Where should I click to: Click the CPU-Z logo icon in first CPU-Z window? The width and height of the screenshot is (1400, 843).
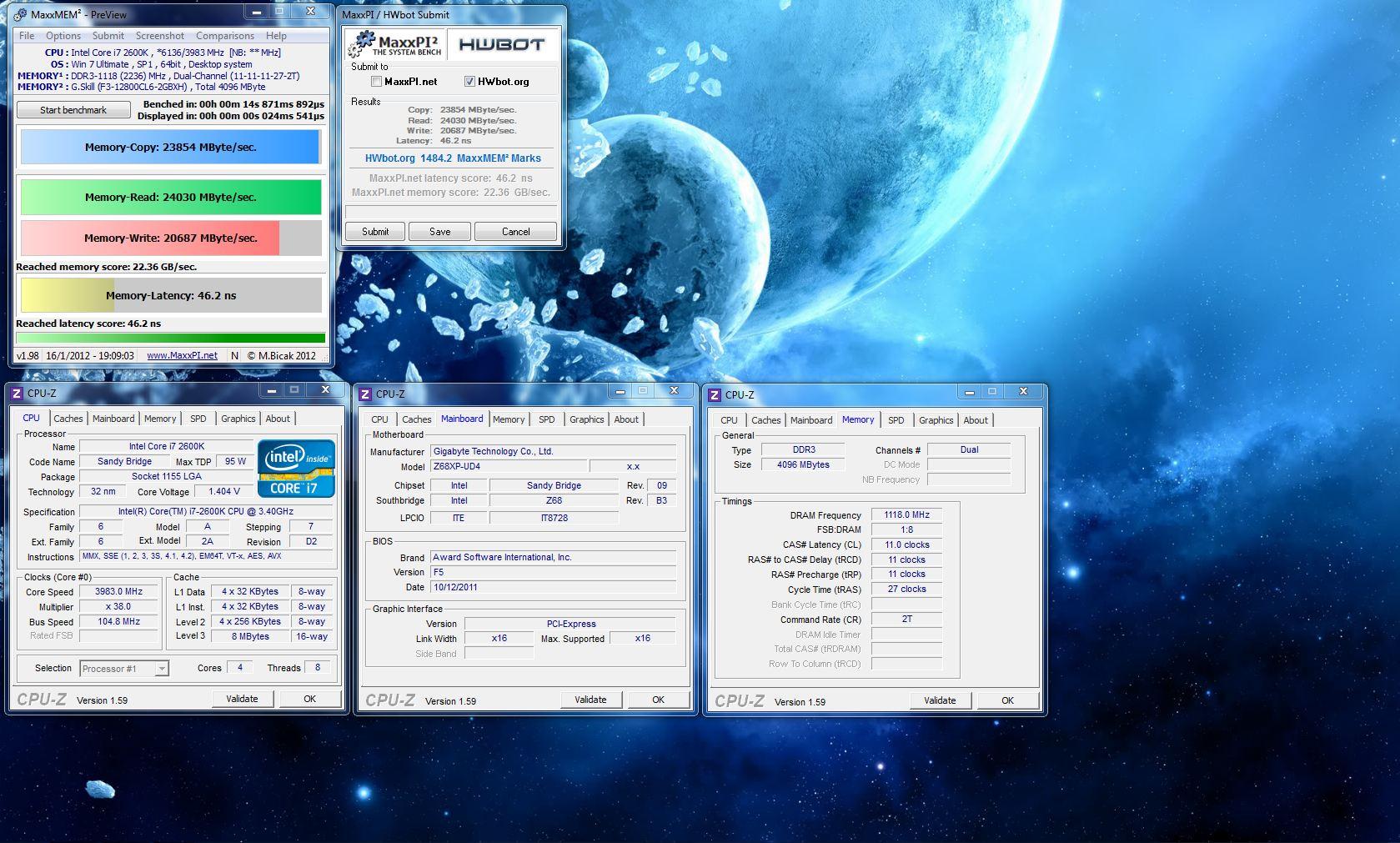[x=17, y=393]
